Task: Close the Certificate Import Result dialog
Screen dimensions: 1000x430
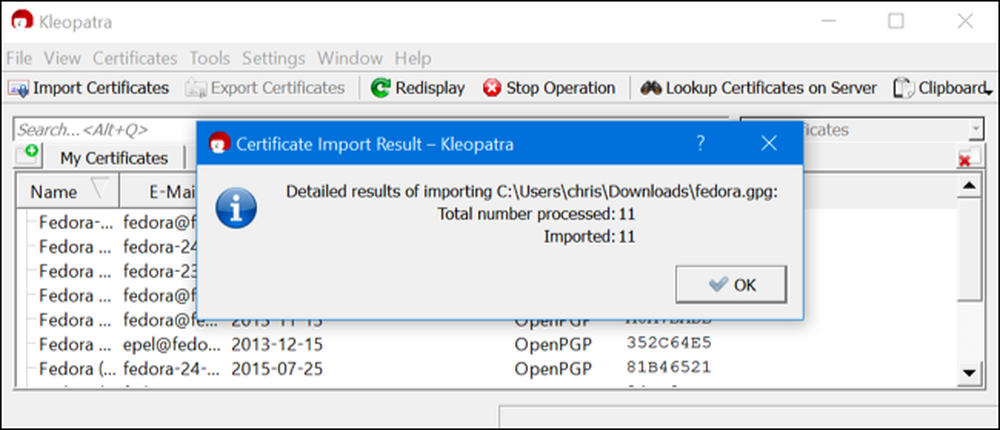Action: click(769, 144)
